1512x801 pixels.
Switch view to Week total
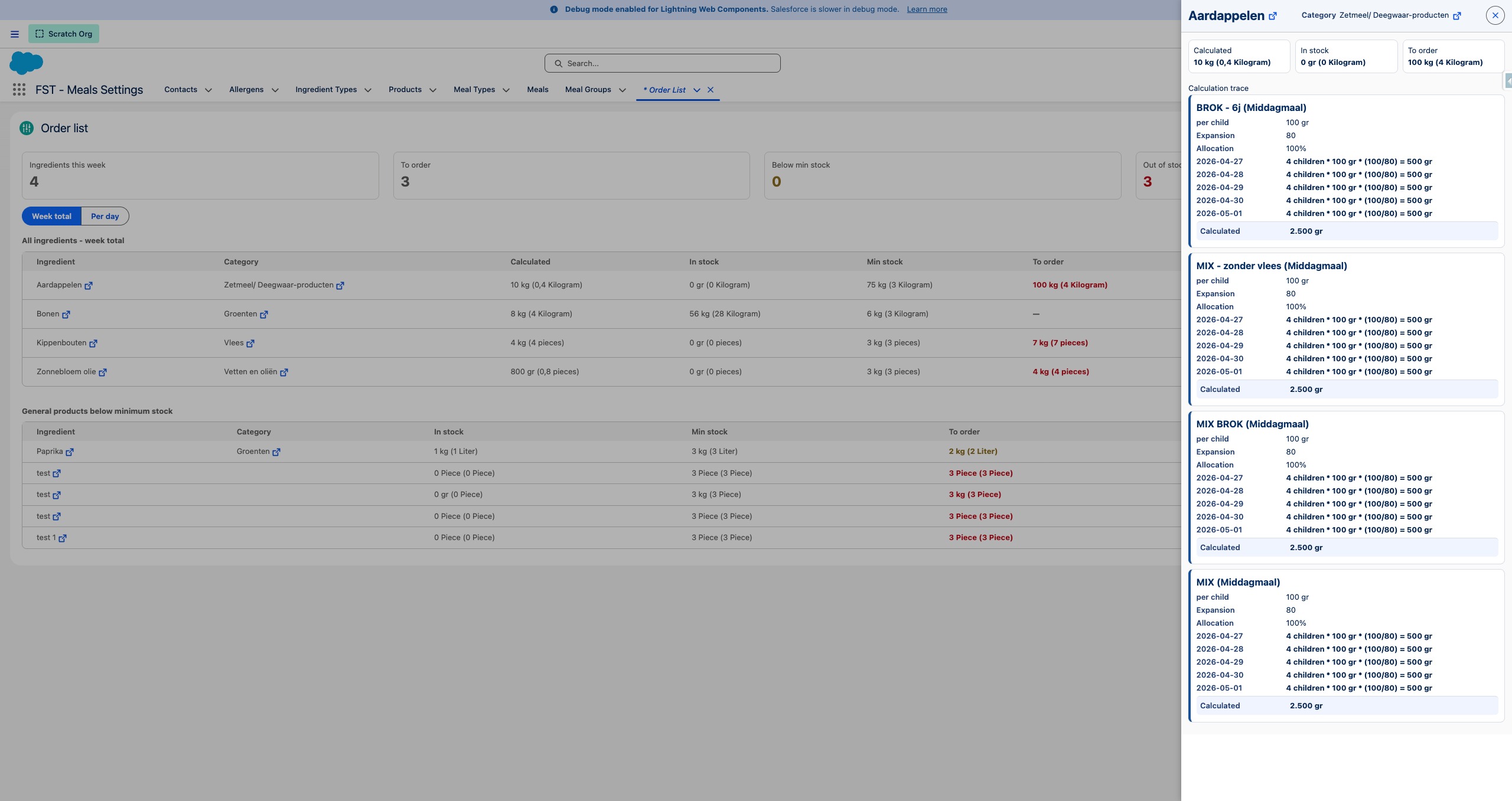[51, 217]
